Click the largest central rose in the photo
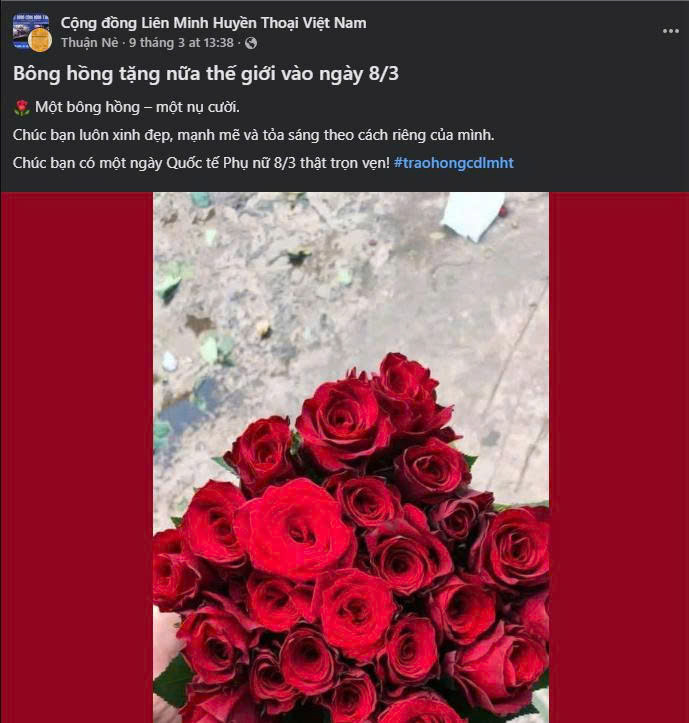The image size is (689, 723). [x=295, y=529]
